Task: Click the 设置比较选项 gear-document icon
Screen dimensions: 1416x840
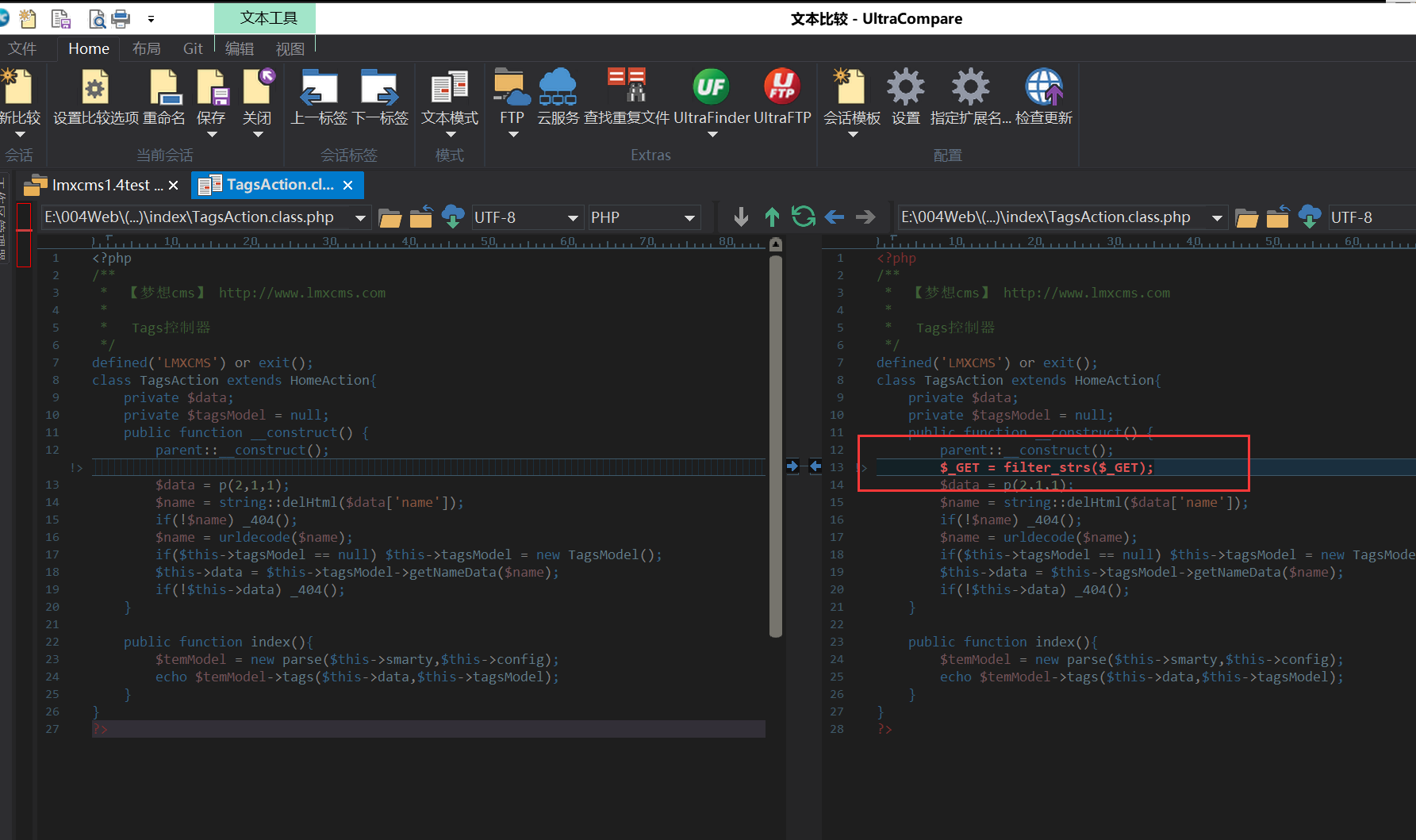Action: [x=94, y=87]
